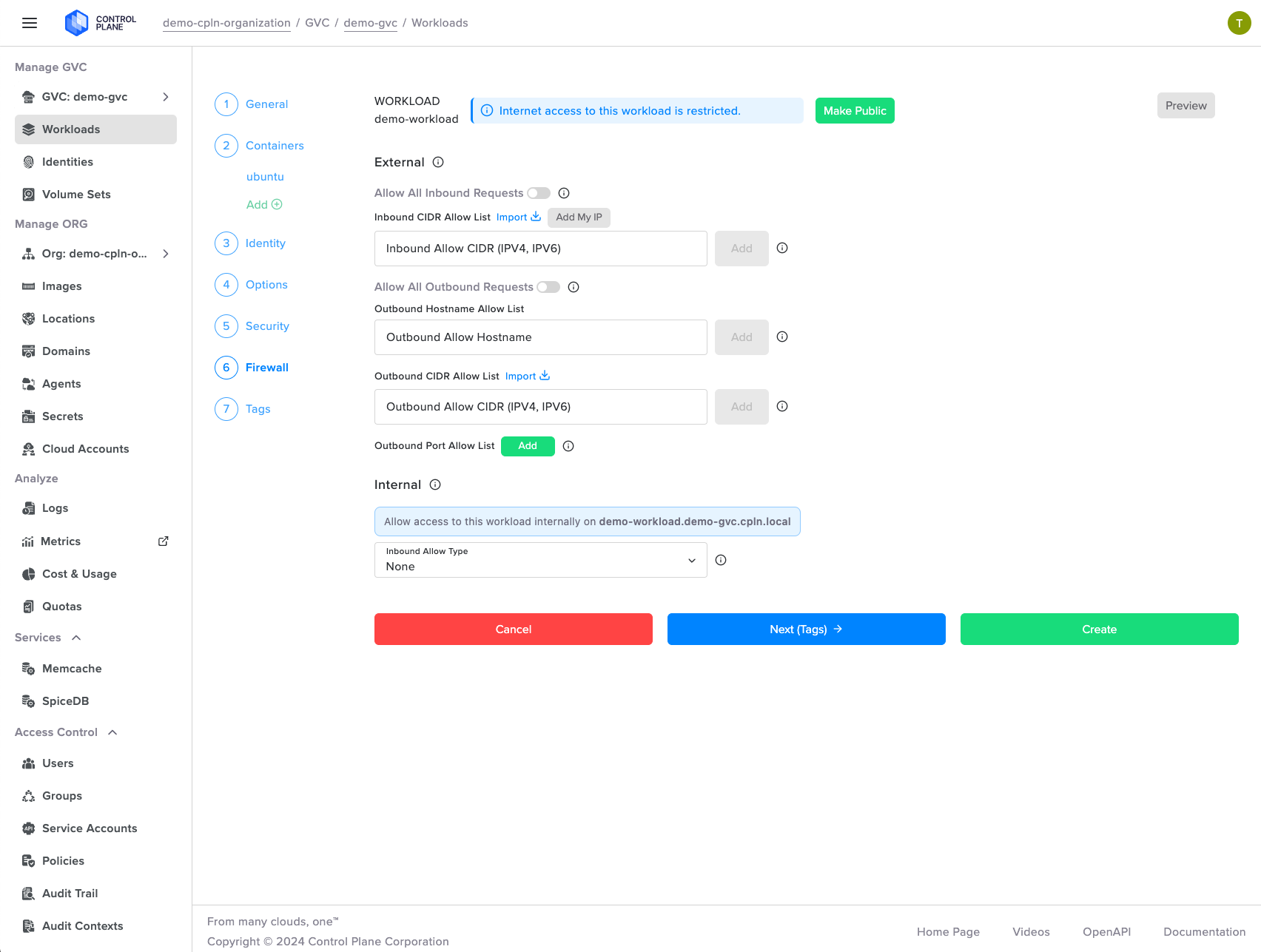Open the navigation hamburger menu

click(x=29, y=22)
